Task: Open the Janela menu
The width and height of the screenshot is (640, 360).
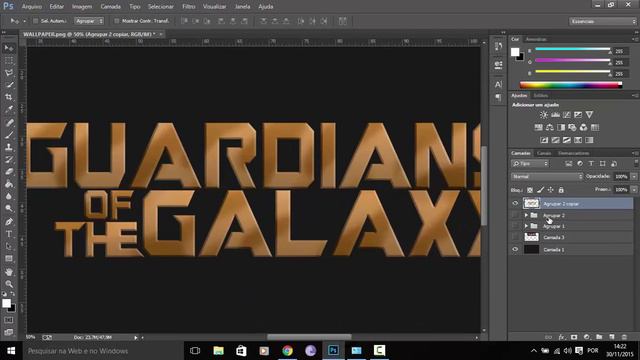Action: tap(242, 7)
